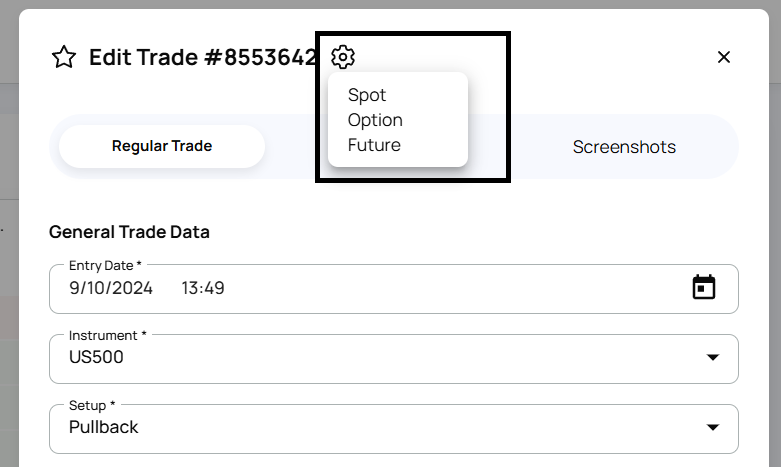Image resolution: width=781 pixels, height=467 pixels.
Task: Click the Instrument field label
Action: coord(105,335)
